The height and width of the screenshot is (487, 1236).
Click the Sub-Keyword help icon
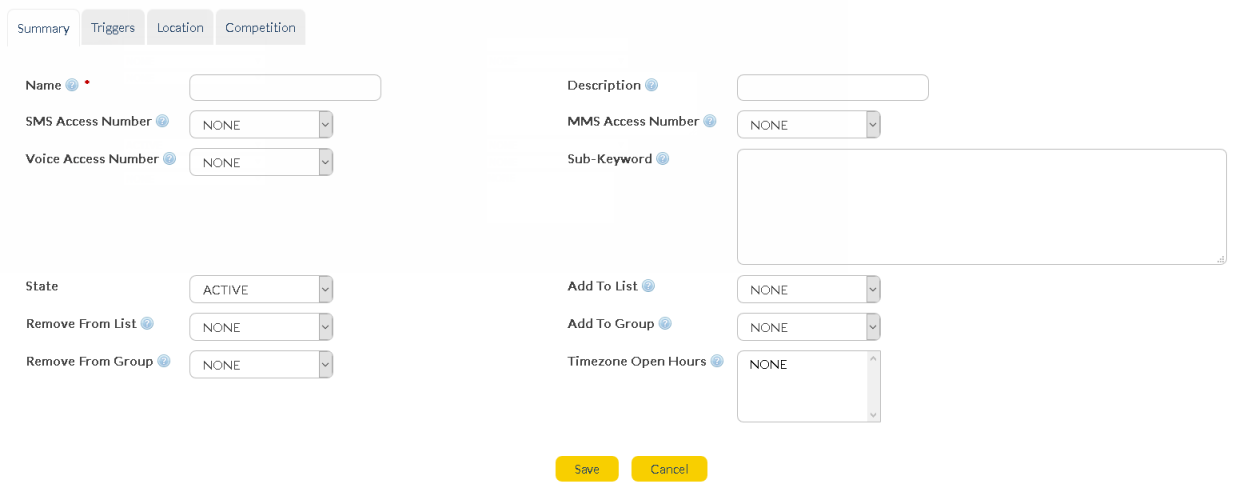pos(662,159)
